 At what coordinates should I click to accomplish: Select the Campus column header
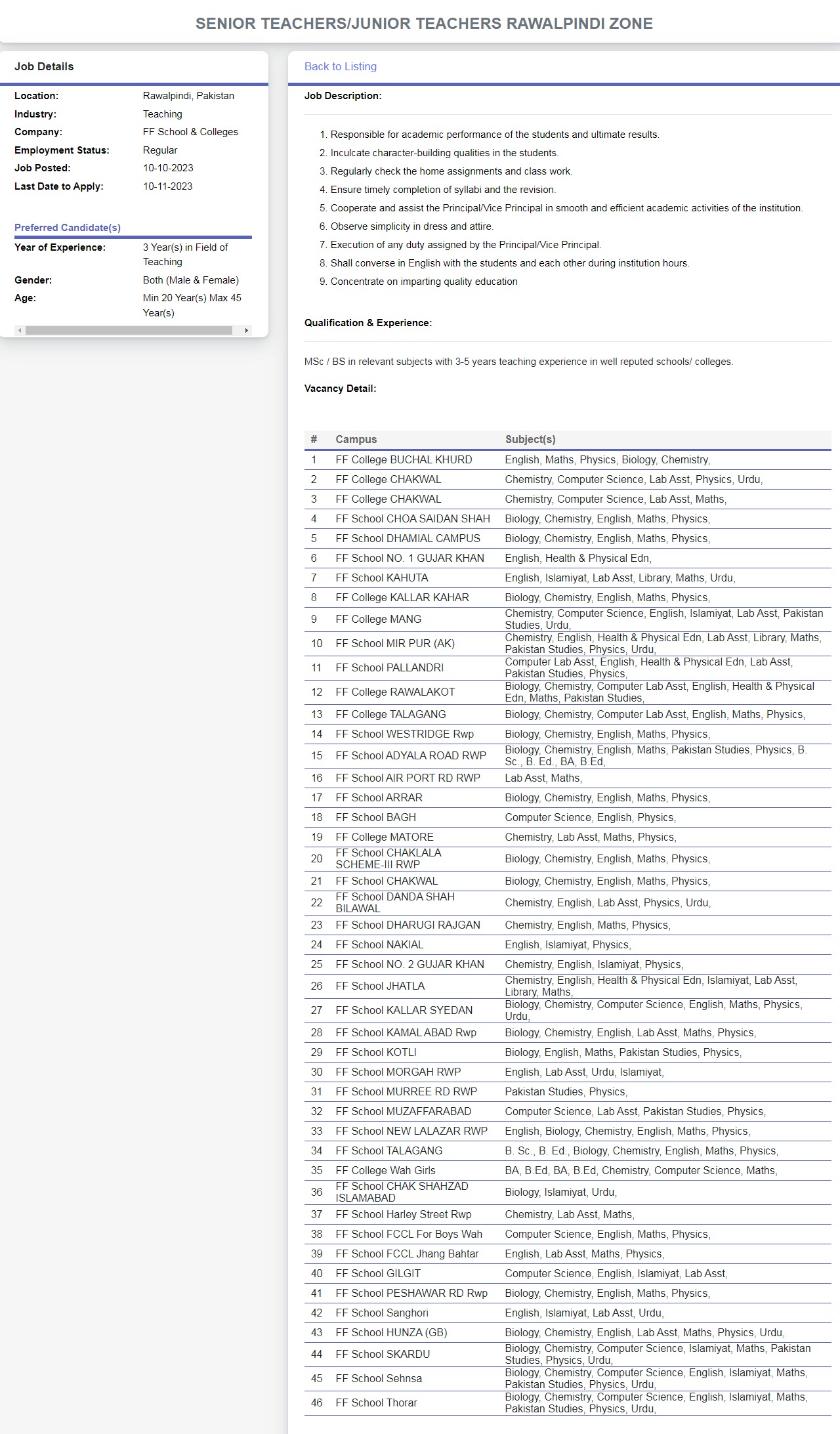pyautogui.click(x=356, y=440)
